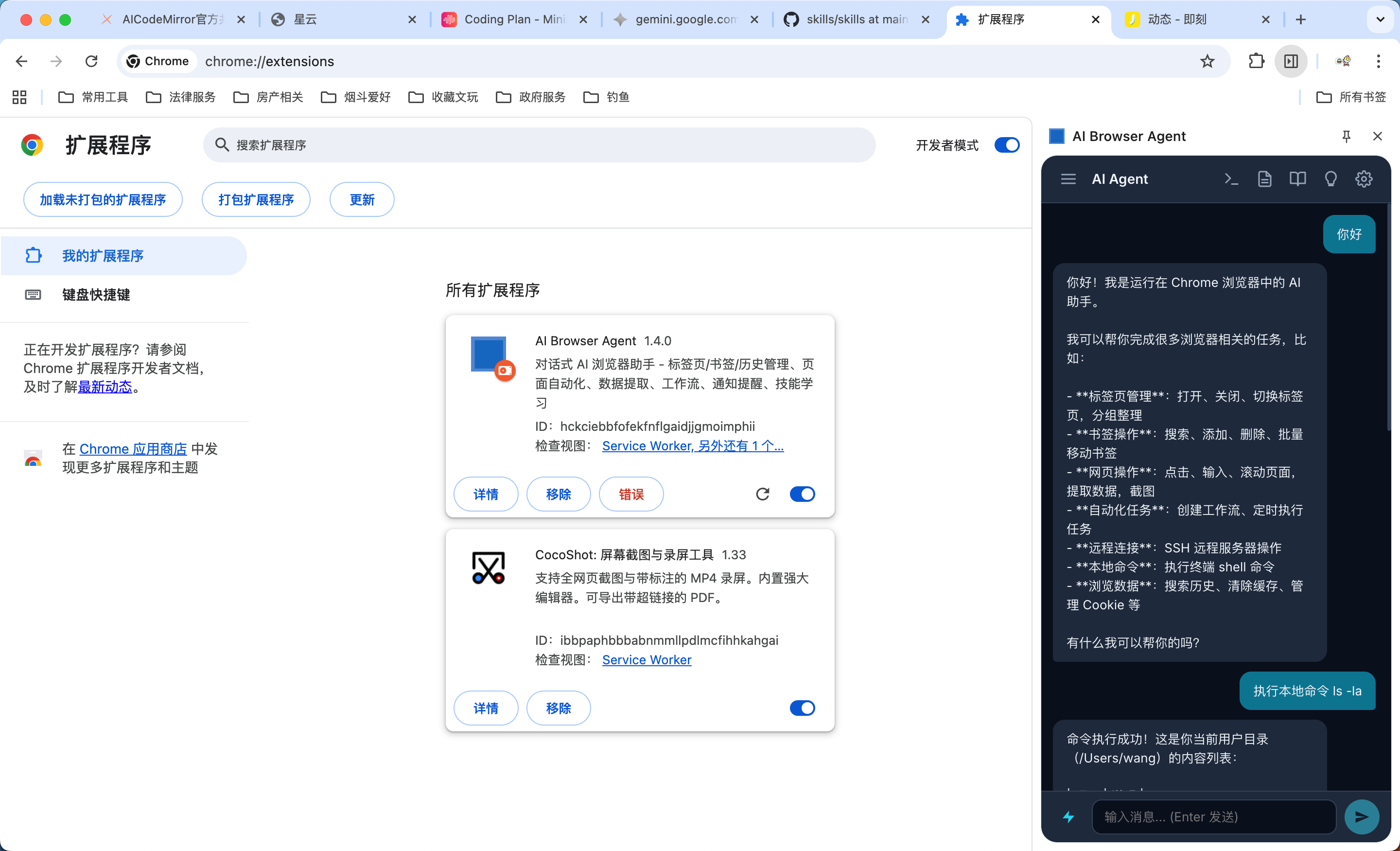Reload the AI Browser Agent extension
The width and height of the screenshot is (1400, 851).
pyautogui.click(x=763, y=494)
